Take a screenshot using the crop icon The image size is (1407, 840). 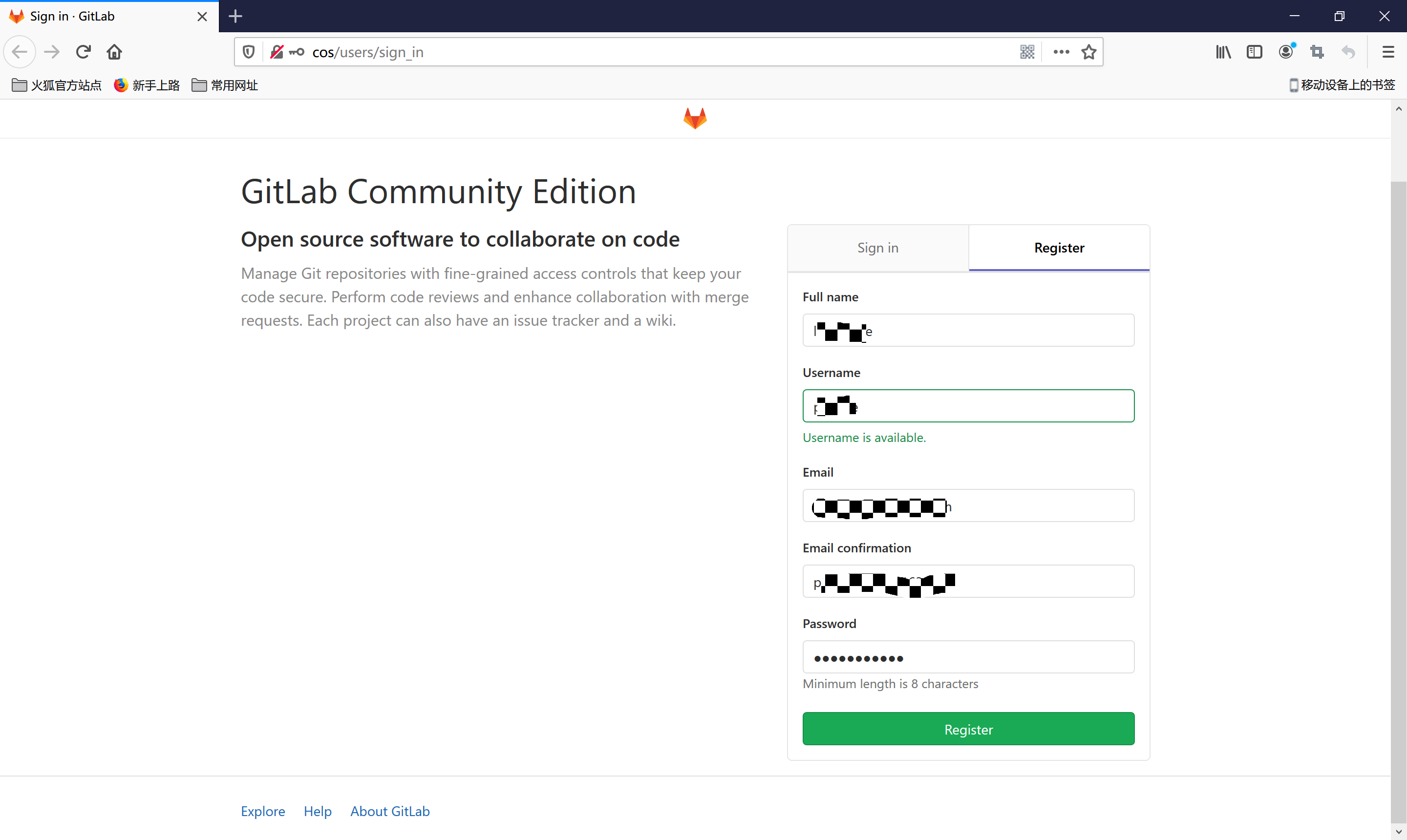tap(1318, 51)
